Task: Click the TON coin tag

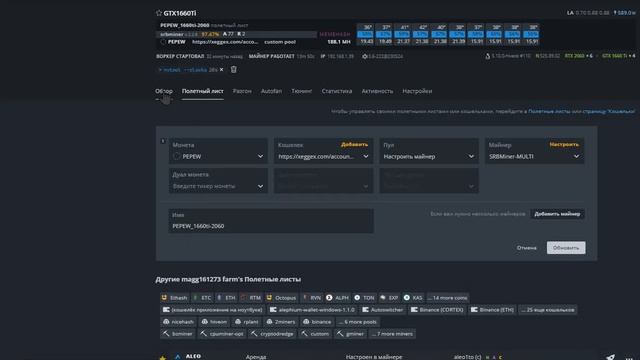Action: click(364, 298)
